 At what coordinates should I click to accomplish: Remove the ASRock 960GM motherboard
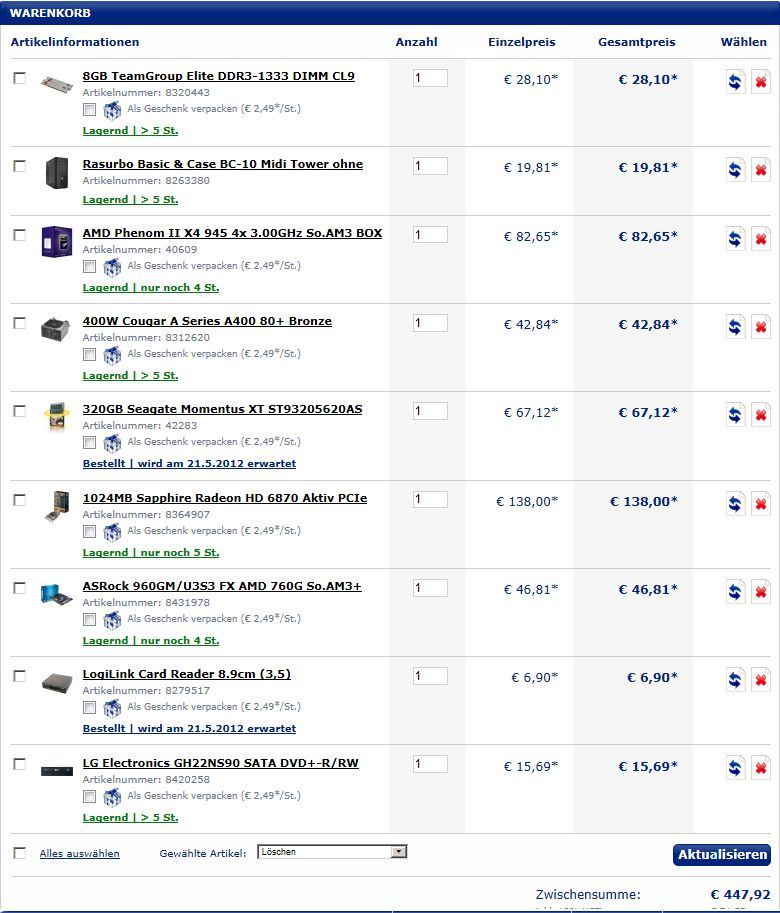pyautogui.click(x=761, y=592)
